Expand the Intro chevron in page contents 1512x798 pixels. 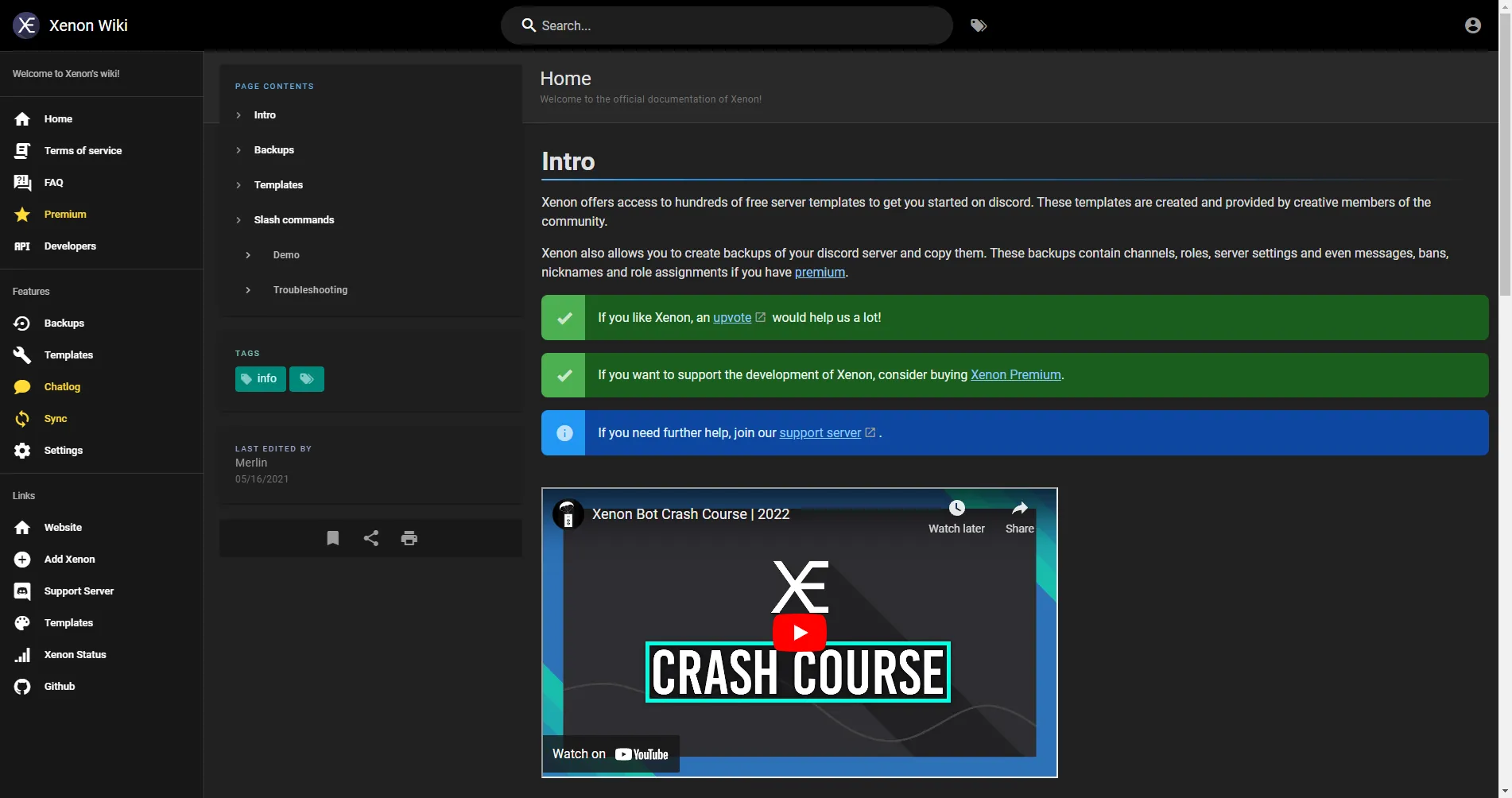pyautogui.click(x=238, y=115)
